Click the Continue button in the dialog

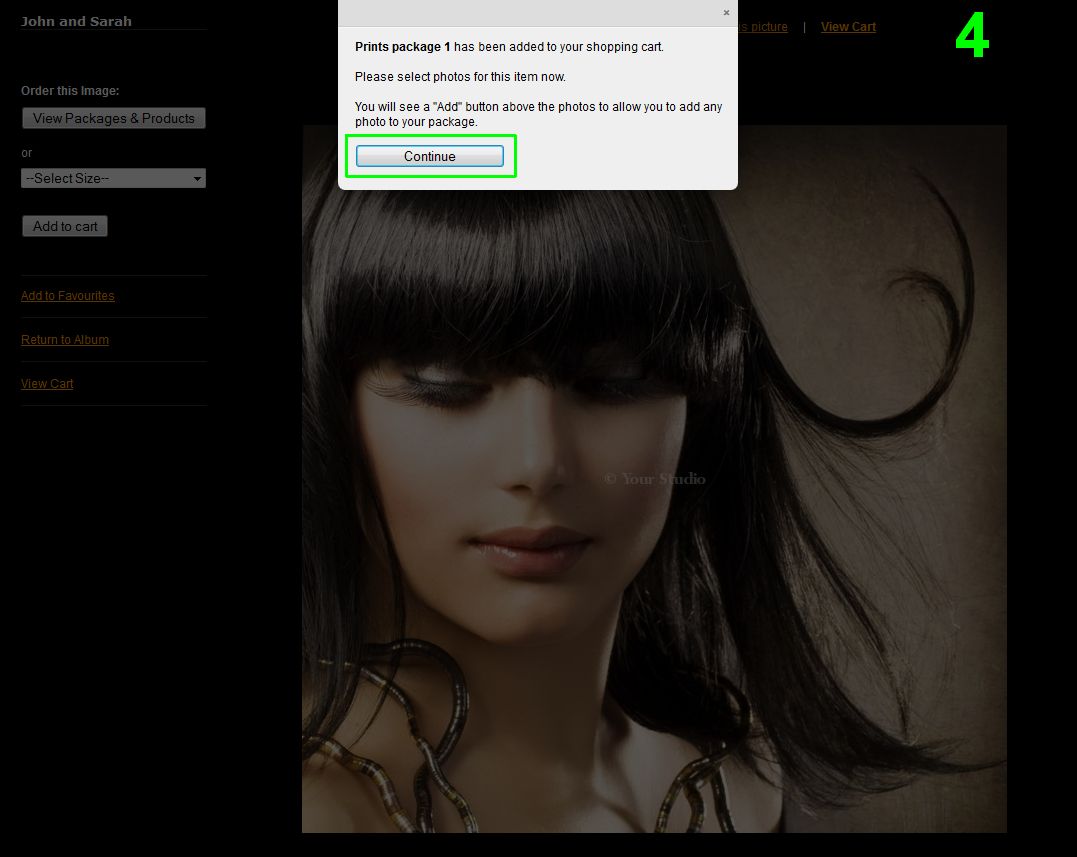(429, 156)
